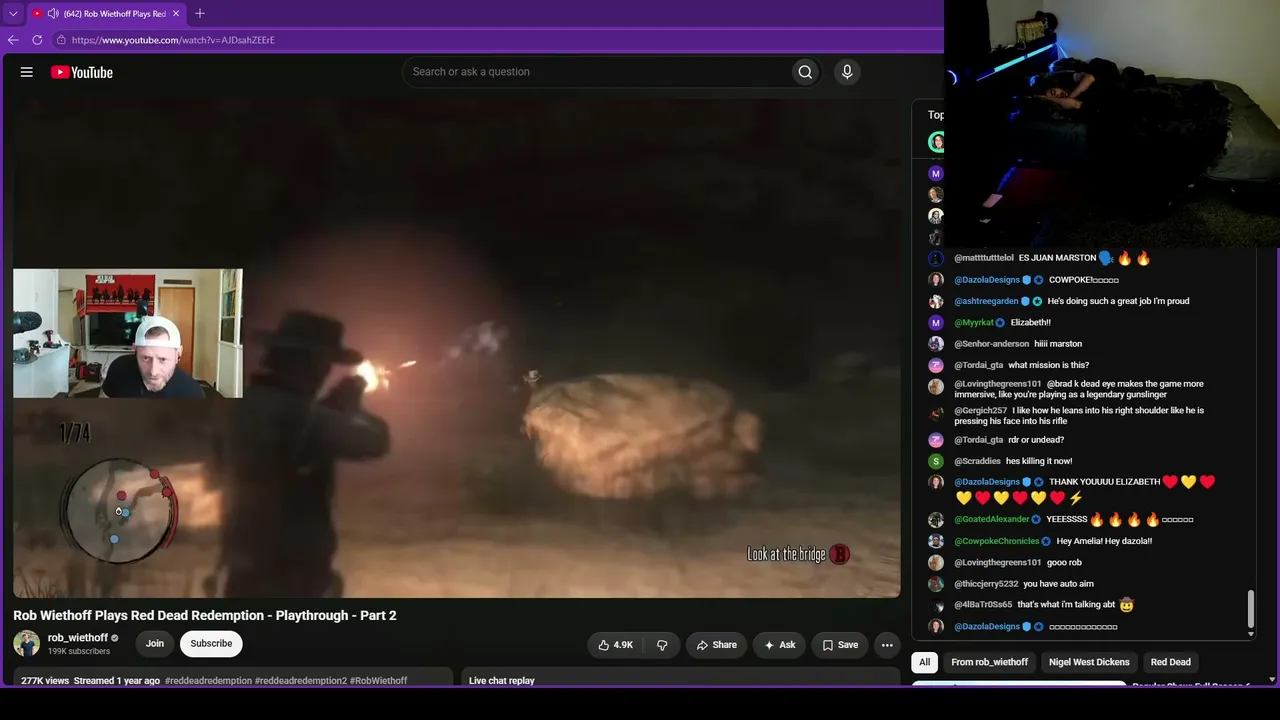Click the @CowpokeChronicles username in chat
The height and width of the screenshot is (720, 1280).
[997, 541]
